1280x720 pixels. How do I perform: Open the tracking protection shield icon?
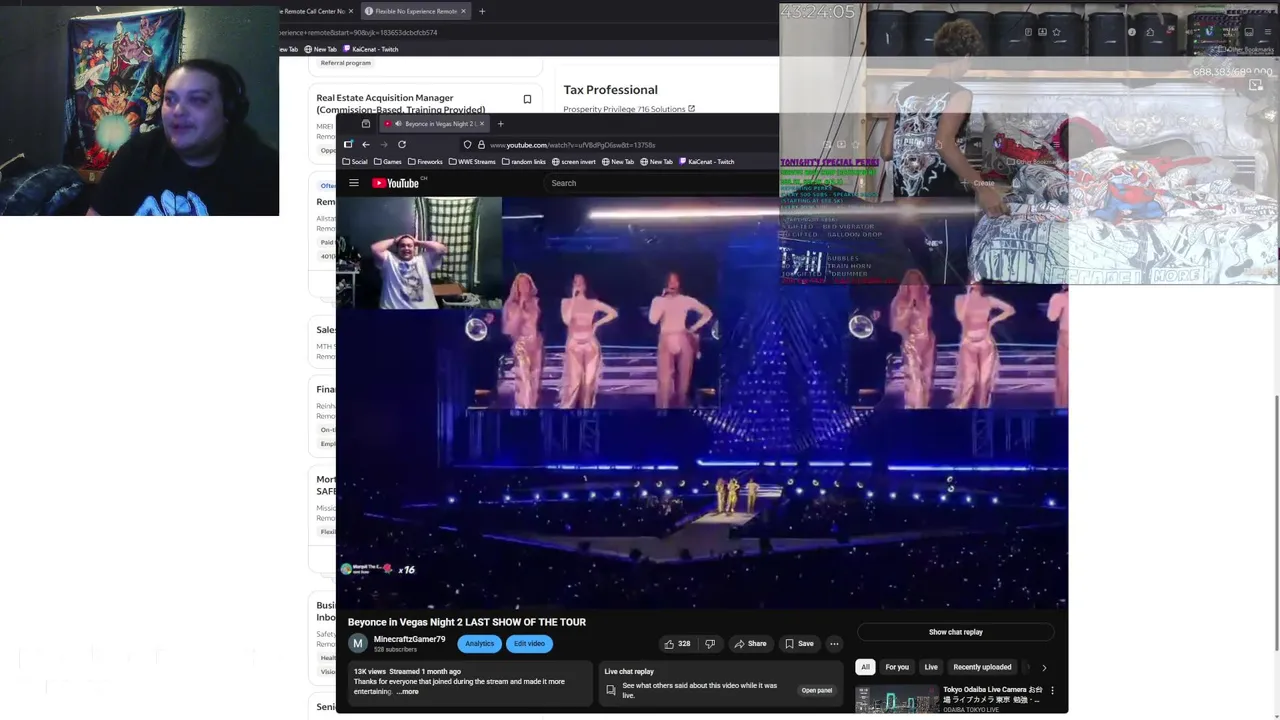click(x=467, y=145)
